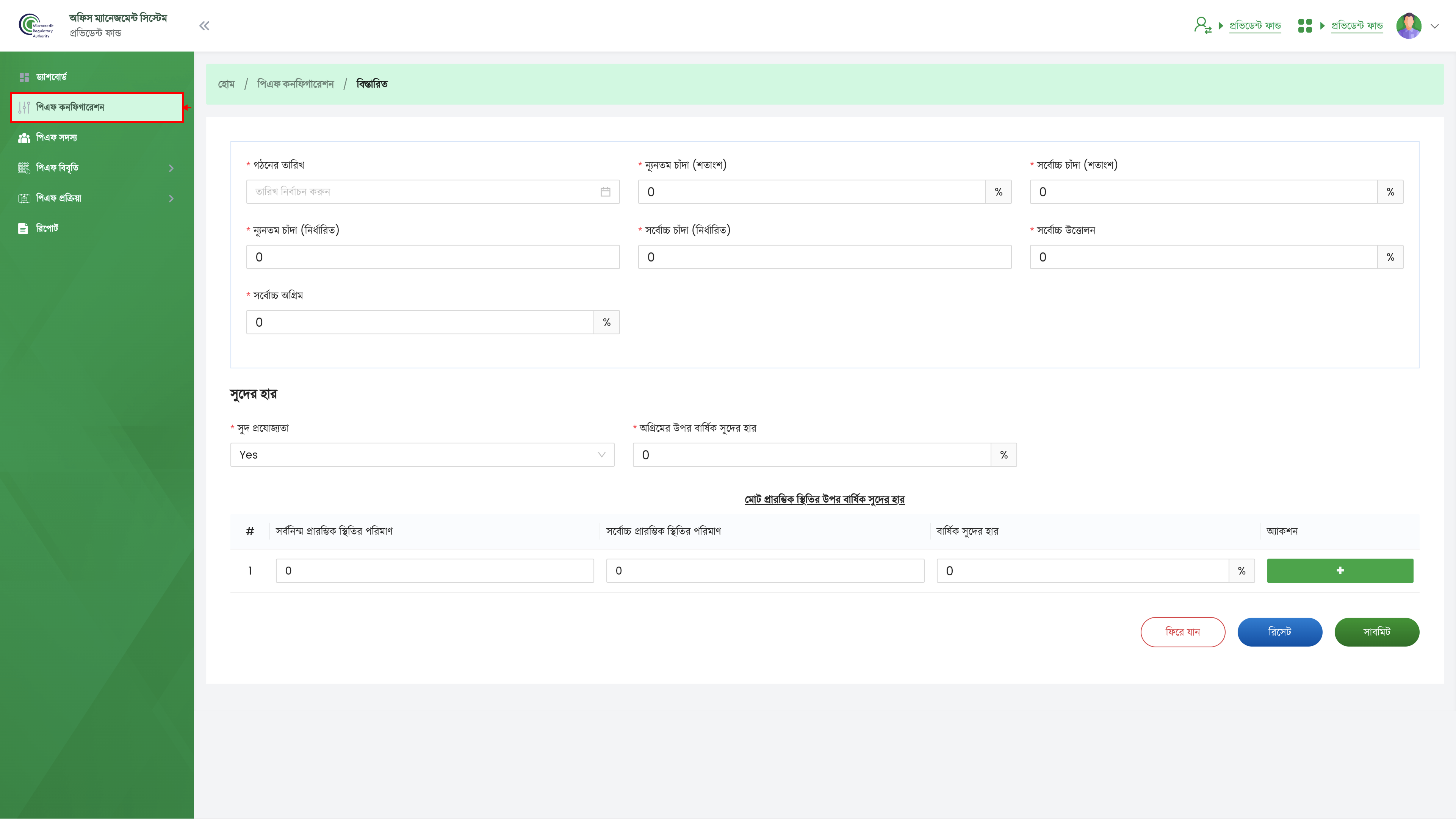Click the বিস্তারিত breadcrumb text
This screenshot has width=1456, height=819.
[x=372, y=84]
